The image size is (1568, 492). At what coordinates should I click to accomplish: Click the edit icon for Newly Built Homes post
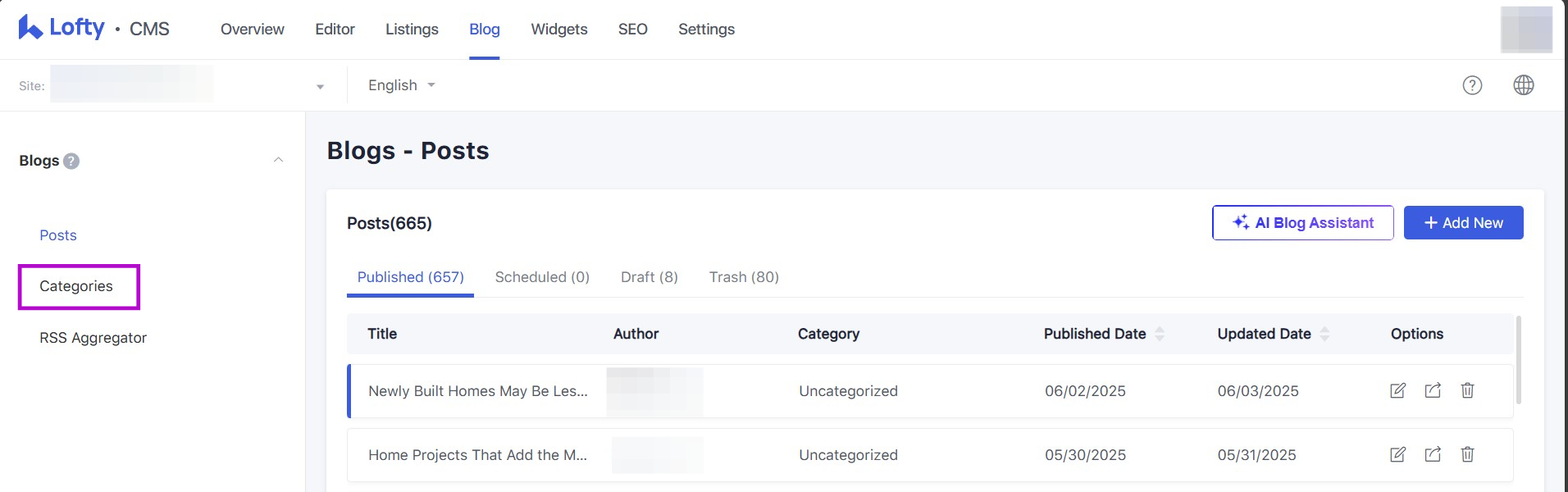1397,390
